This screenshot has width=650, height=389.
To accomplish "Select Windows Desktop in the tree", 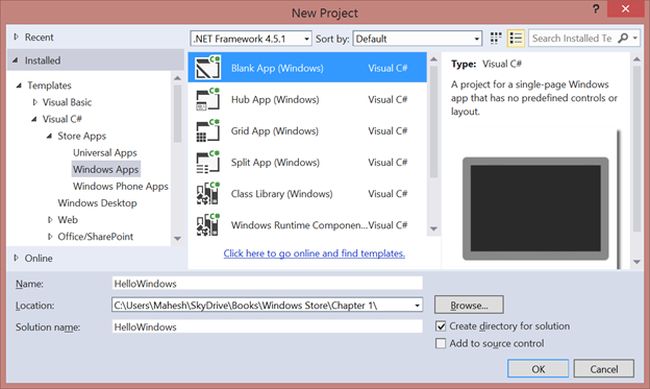I will click(x=97, y=203).
